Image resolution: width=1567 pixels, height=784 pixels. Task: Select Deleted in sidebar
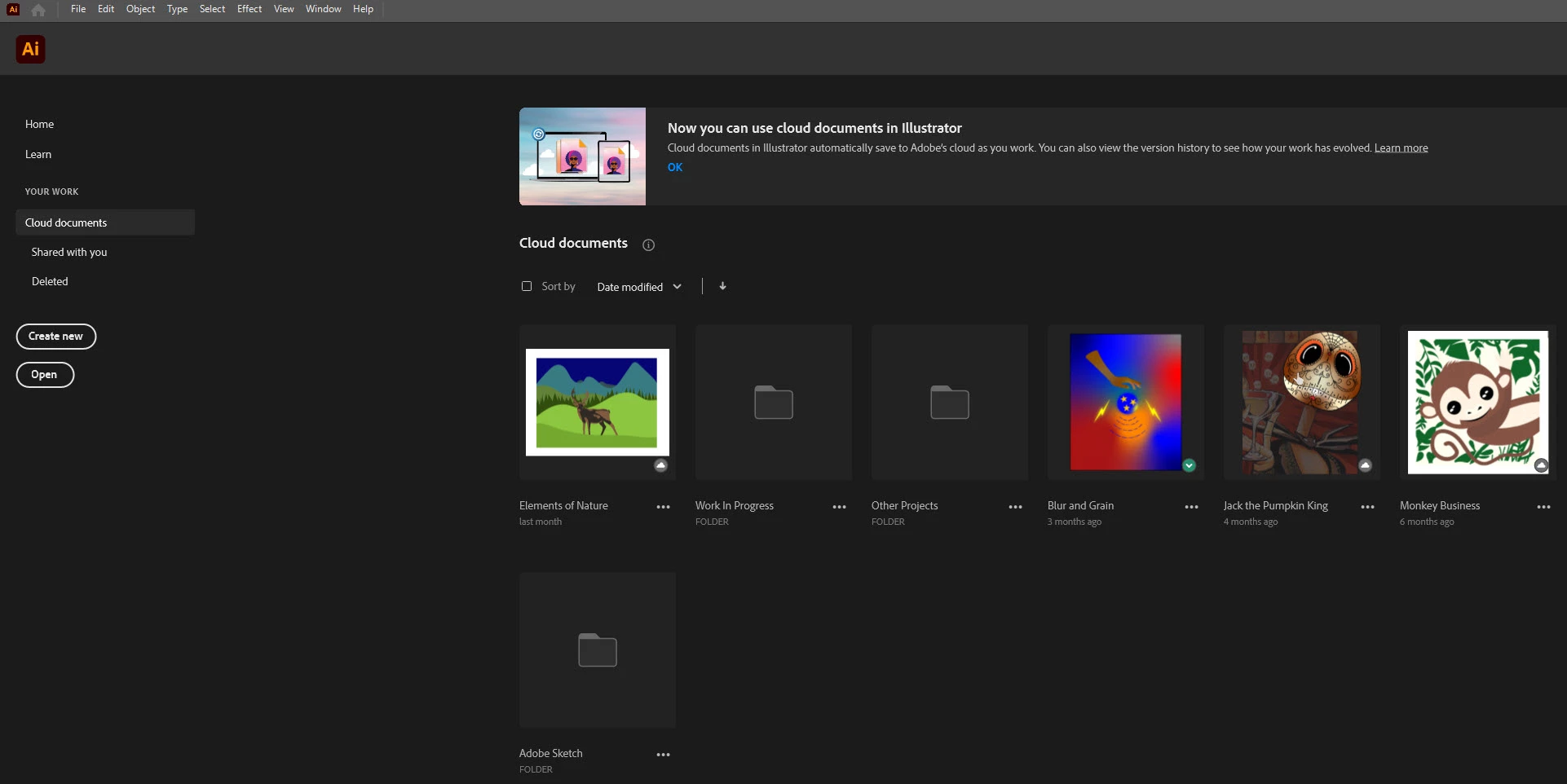coord(50,281)
